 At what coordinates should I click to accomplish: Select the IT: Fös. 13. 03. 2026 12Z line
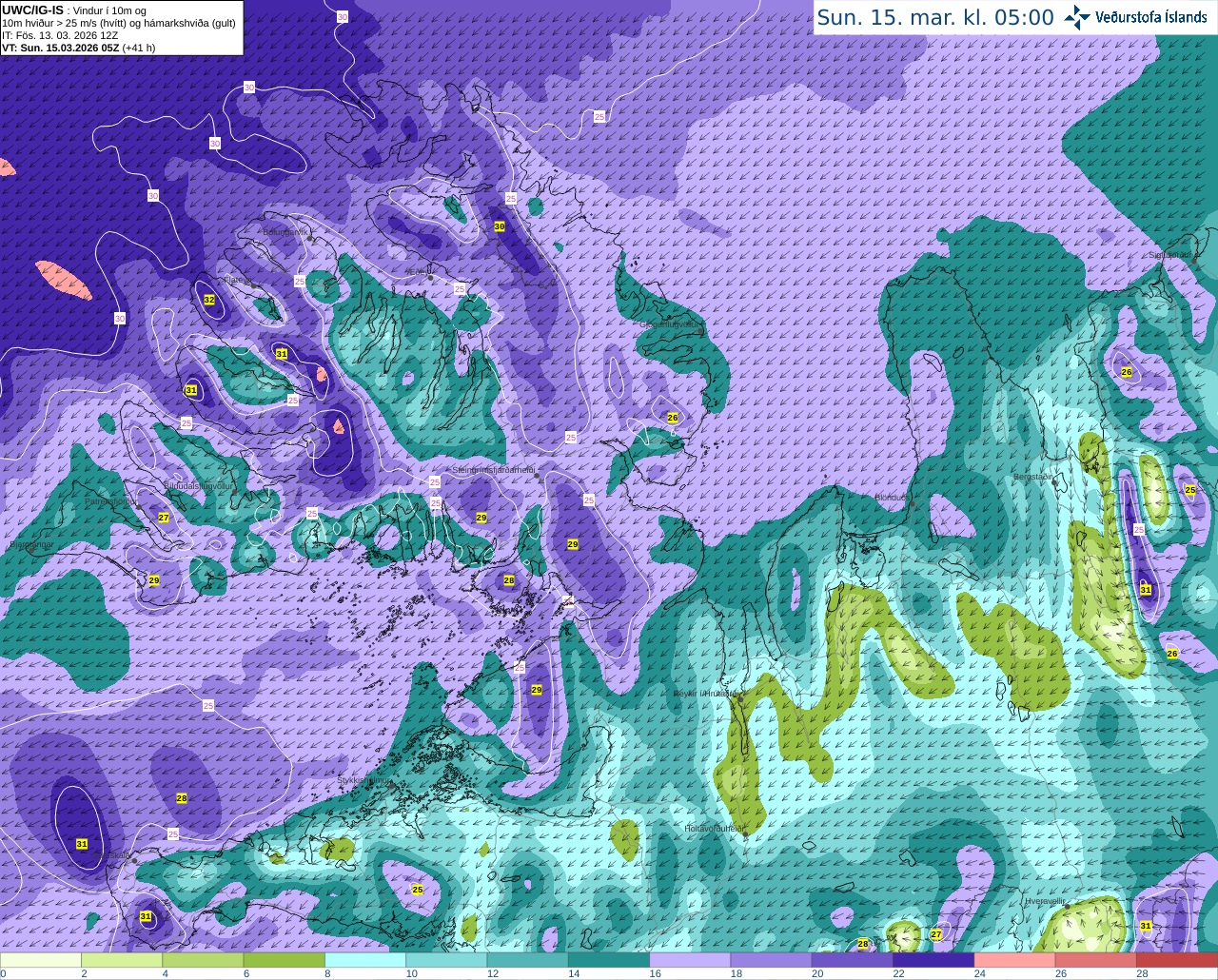point(60,34)
